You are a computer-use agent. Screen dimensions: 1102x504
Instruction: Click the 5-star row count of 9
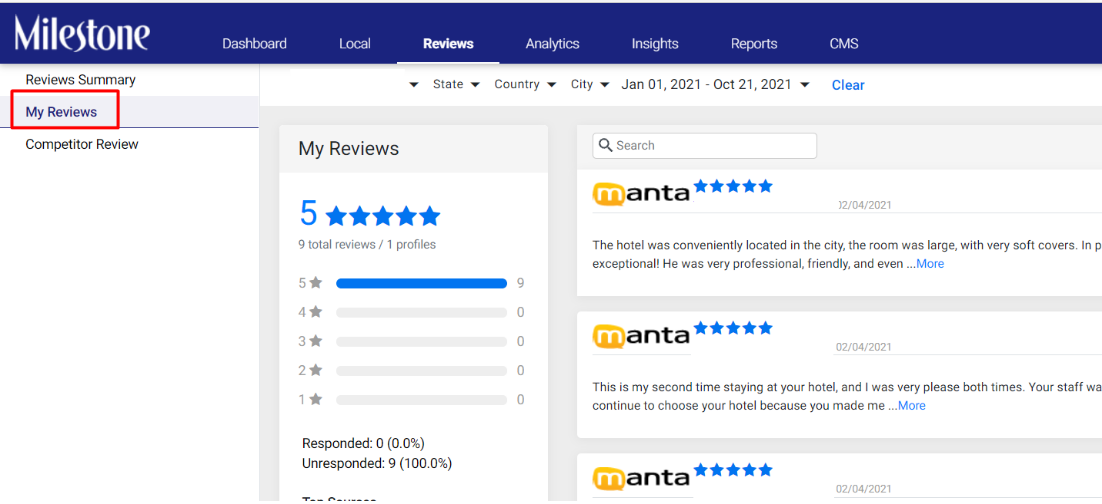[520, 283]
